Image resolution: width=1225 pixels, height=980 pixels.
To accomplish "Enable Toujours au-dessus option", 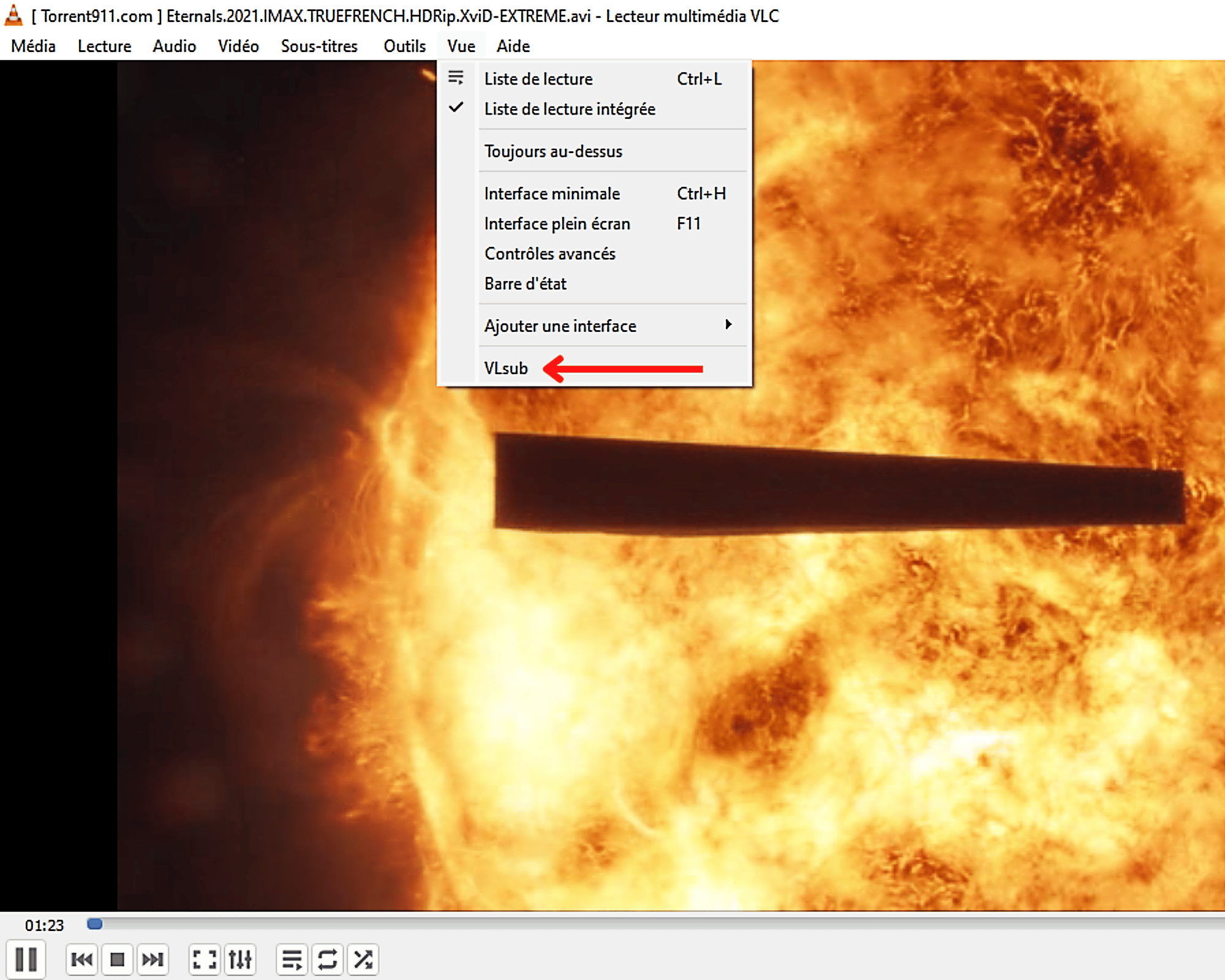I will [x=595, y=151].
